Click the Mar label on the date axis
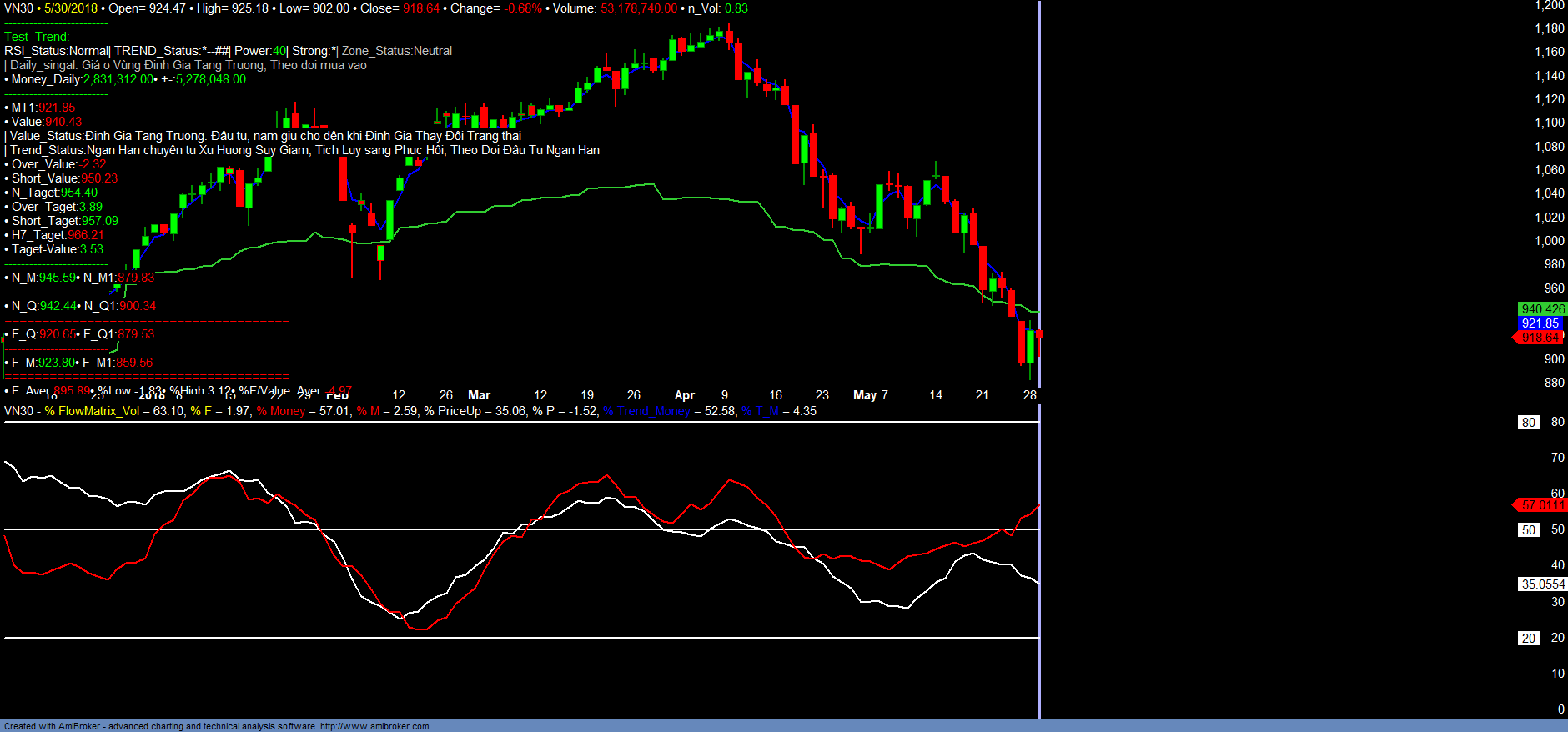Screen dimensions: 1568x732 coord(479,395)
